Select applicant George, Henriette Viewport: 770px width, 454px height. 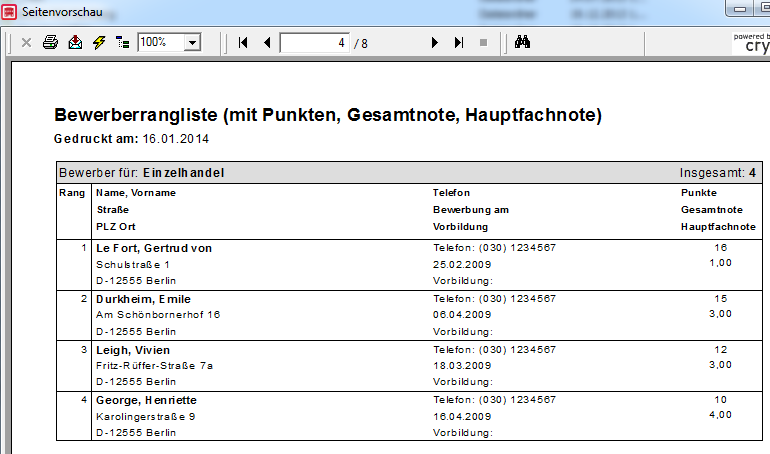[x=146, y=401]
